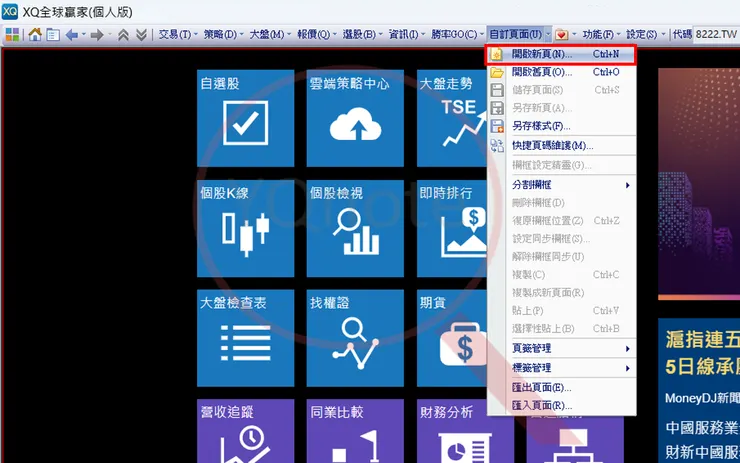Screen dimensions: 740x463
Task: Open the 營收追蹤 tile
Action: click(245, 431)
